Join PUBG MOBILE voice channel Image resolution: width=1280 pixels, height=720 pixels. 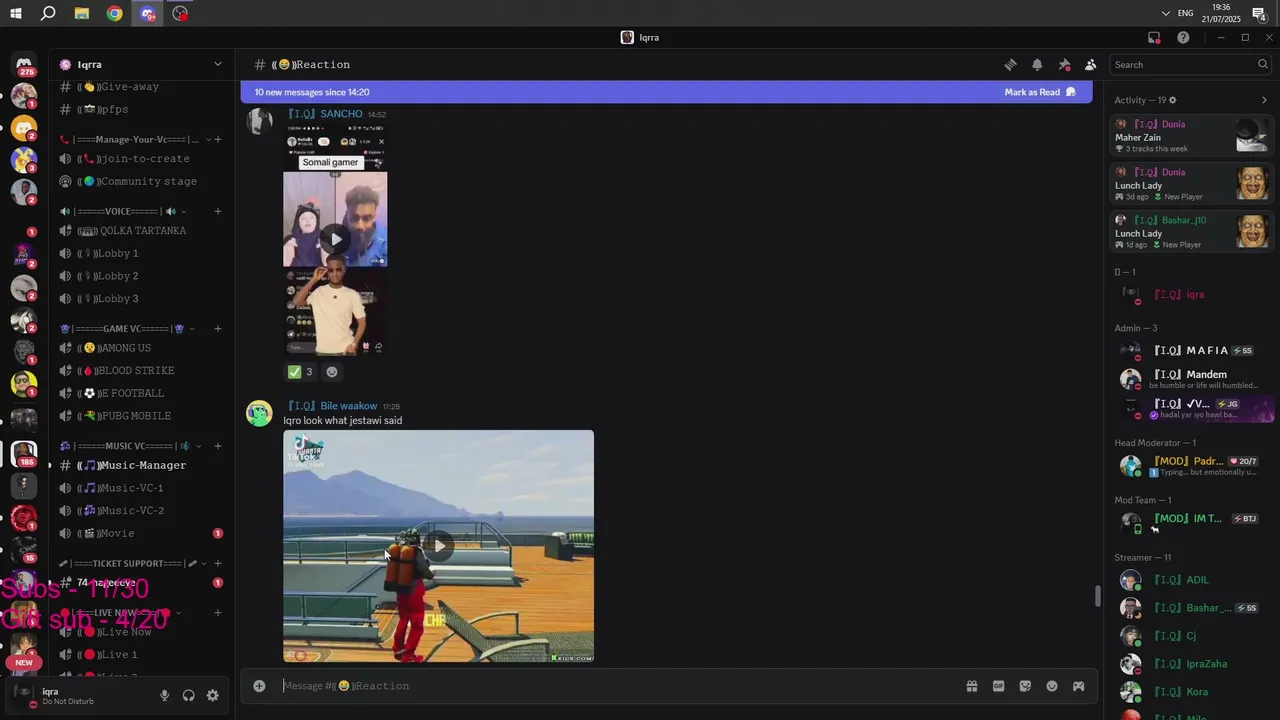(x=141, y=416)
